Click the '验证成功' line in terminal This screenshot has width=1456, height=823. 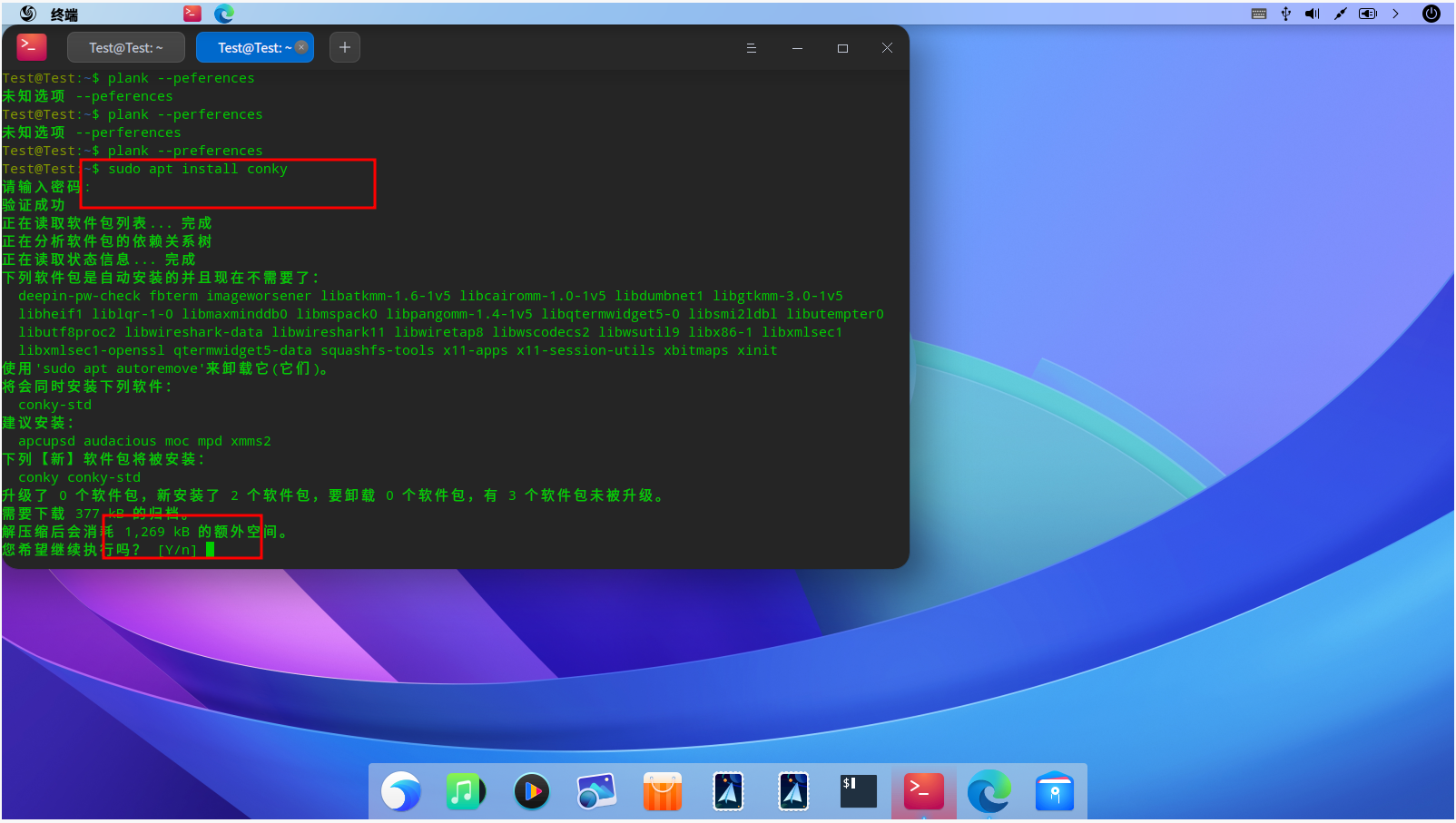34,205
